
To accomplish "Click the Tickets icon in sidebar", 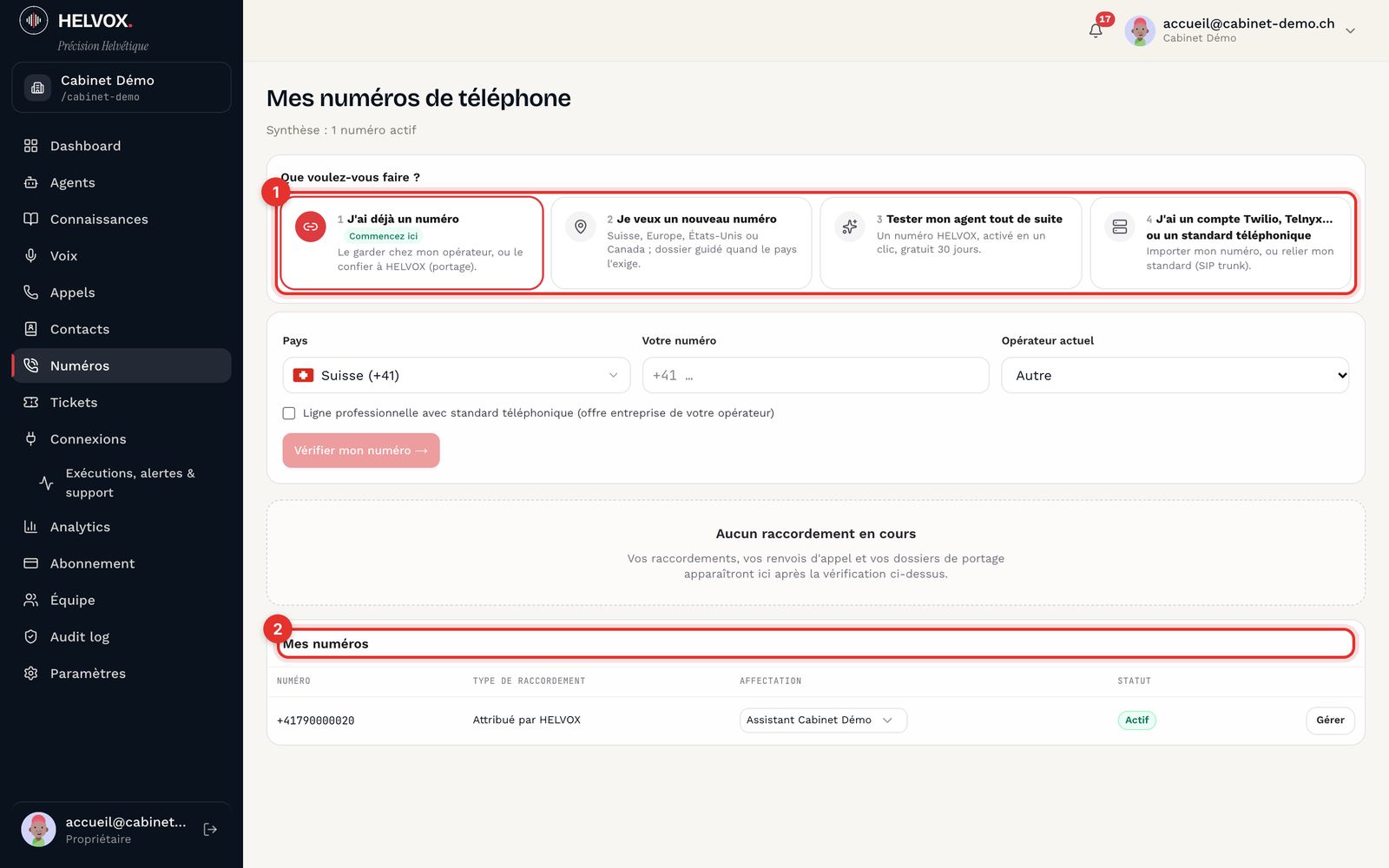I will tap(31, 402).
